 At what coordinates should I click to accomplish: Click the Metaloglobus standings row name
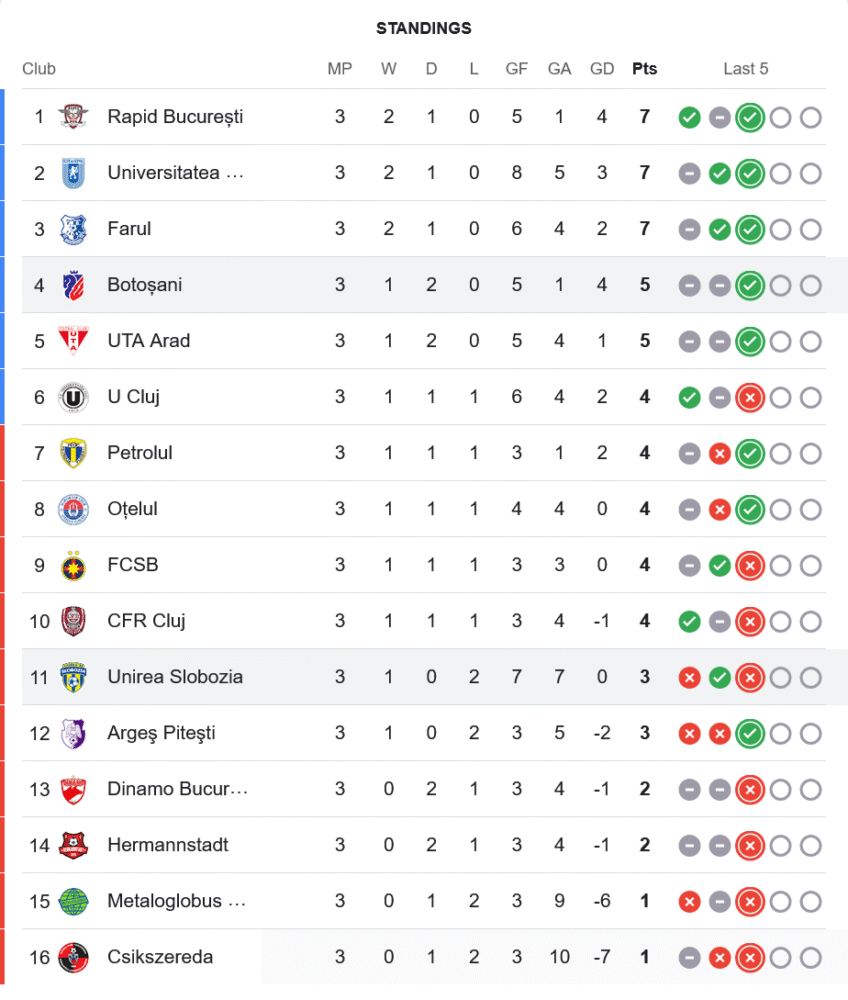(176, 901)
